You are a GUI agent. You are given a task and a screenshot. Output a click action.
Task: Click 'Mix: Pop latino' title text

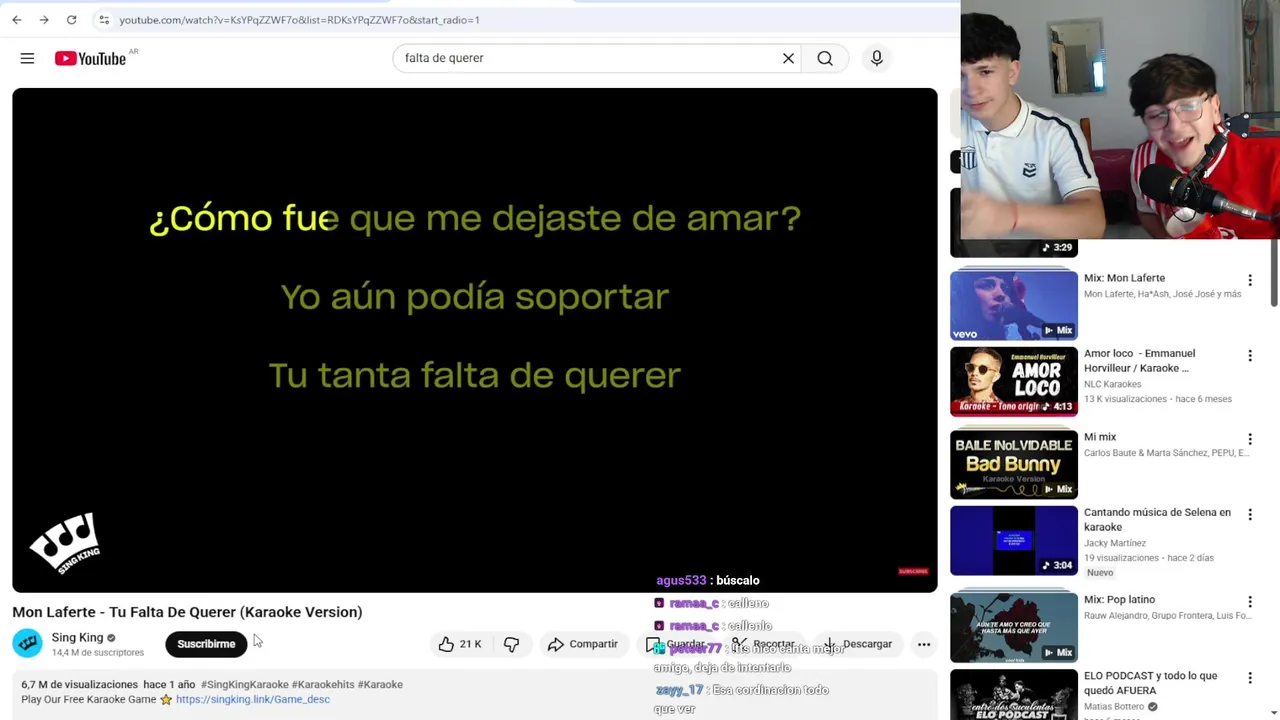tap(1119, 600)
